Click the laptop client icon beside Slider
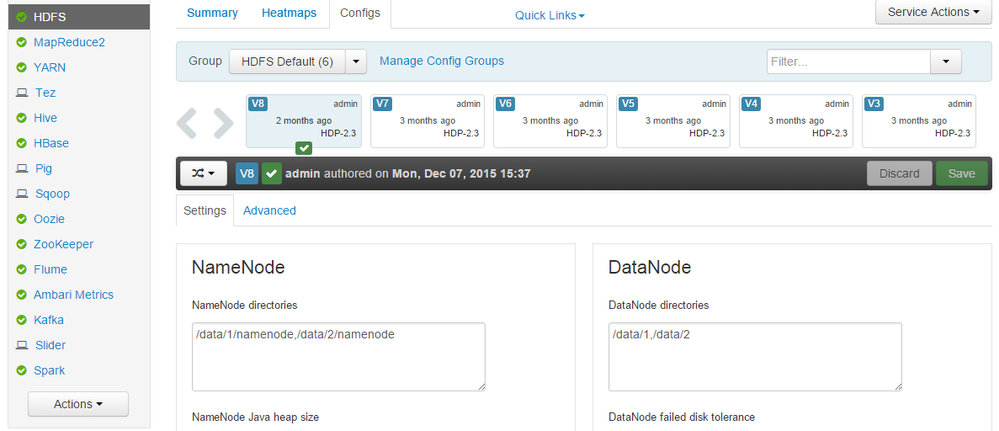This screenshot has width=999, height=431. (x=22, y=346)
